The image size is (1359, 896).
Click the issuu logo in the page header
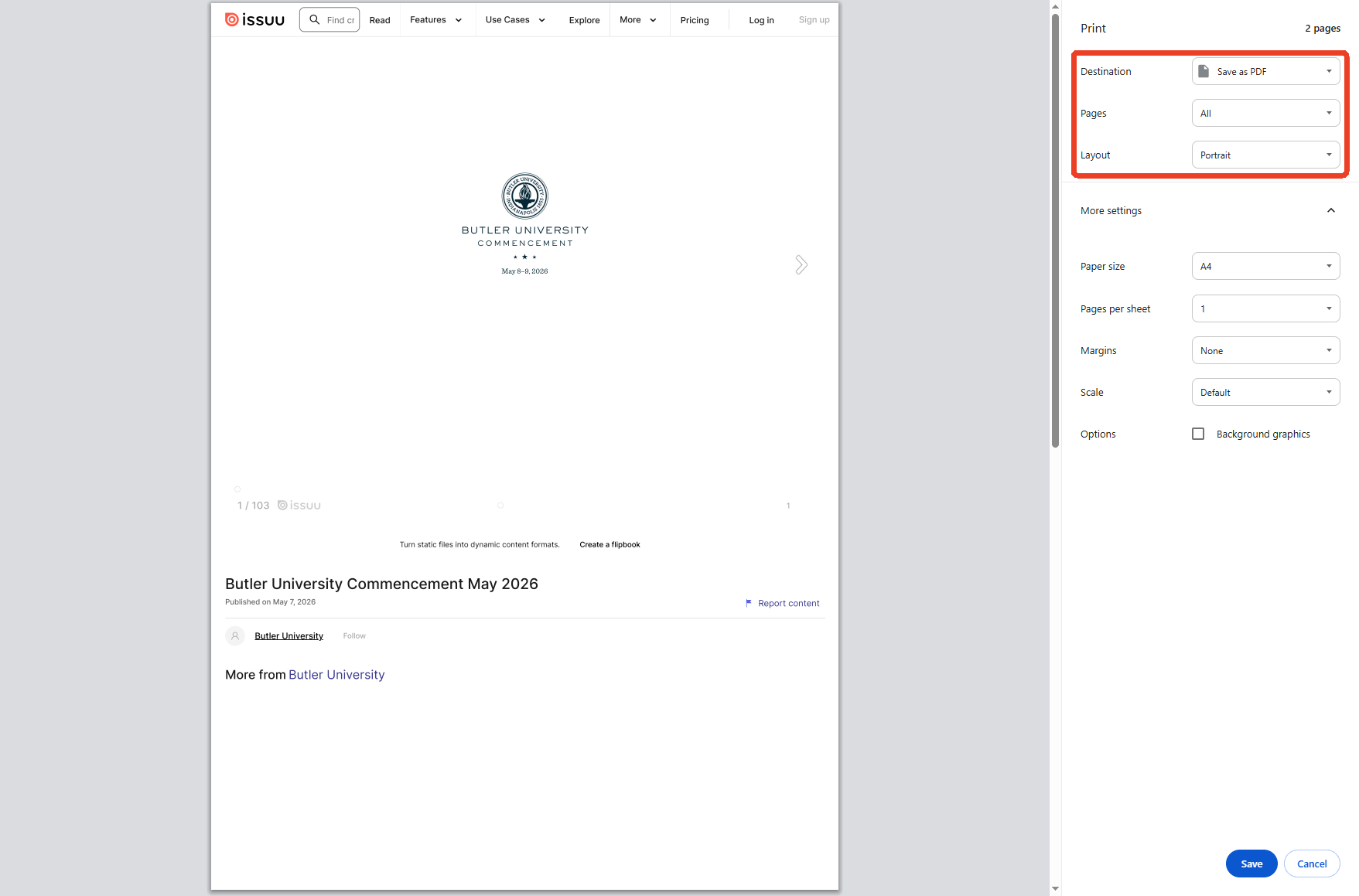tap(254, 19)
